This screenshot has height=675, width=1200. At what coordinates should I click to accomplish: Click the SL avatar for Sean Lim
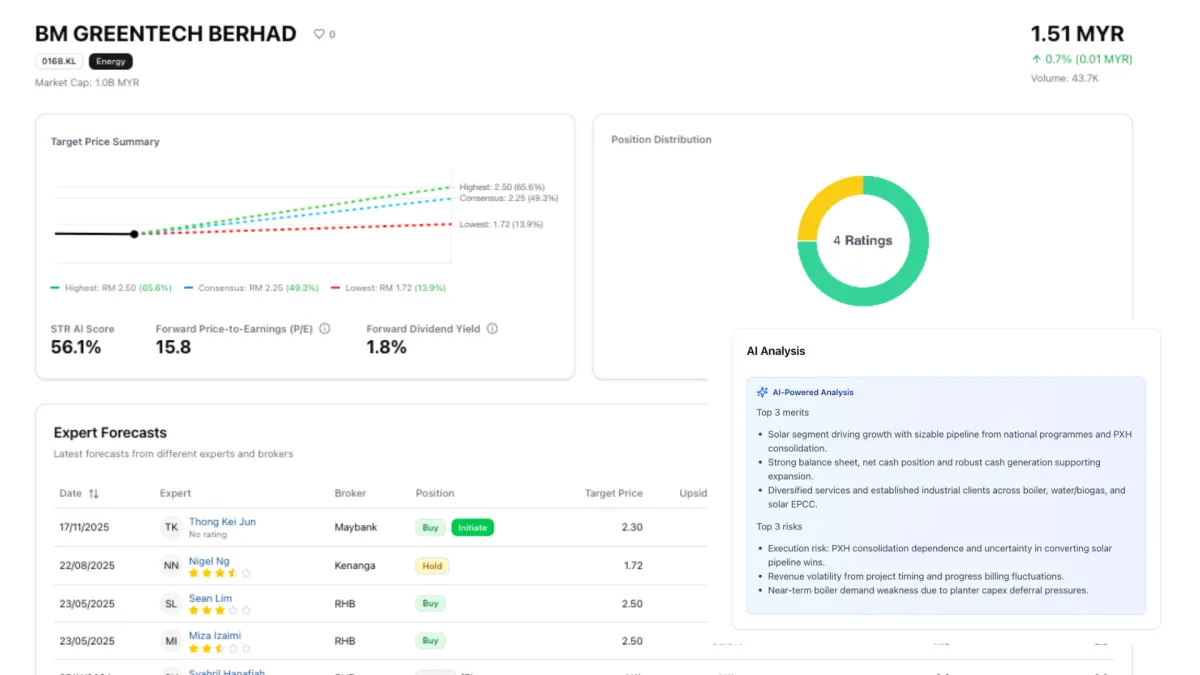(171, 603)
